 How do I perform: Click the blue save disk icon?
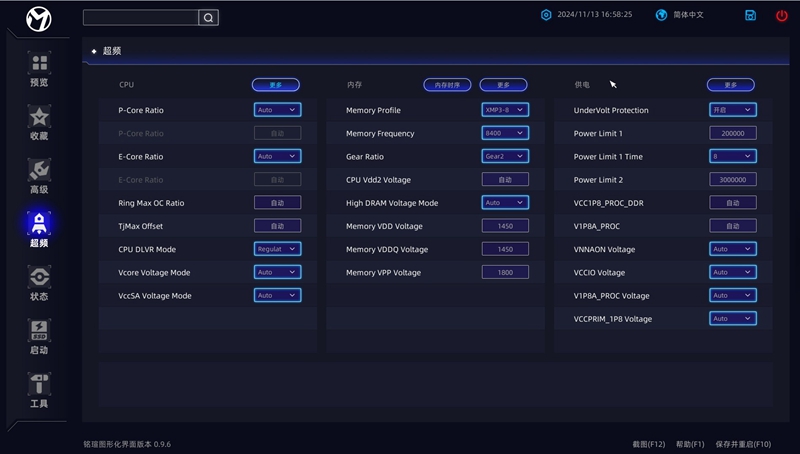[x=751, y=16]
